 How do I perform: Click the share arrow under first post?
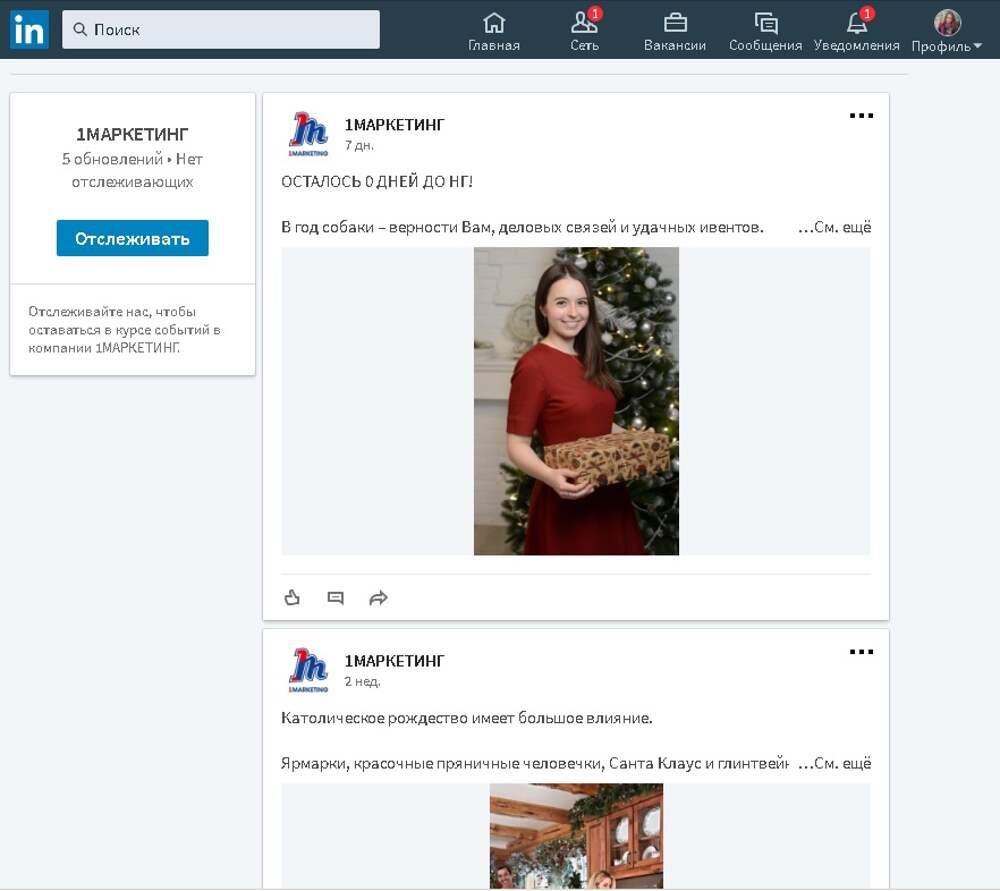[x=378, y=598]
